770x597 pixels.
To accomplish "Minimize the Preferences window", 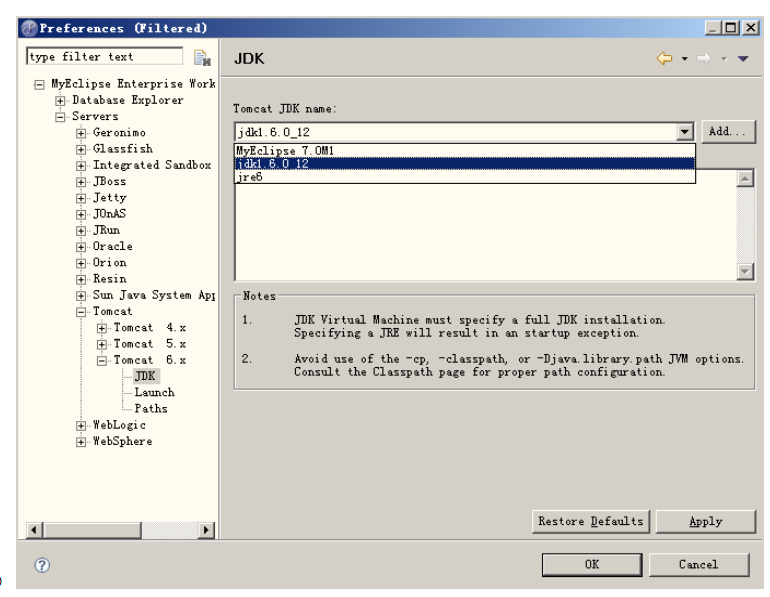I will pyautogui.click(x=713, y=28).
